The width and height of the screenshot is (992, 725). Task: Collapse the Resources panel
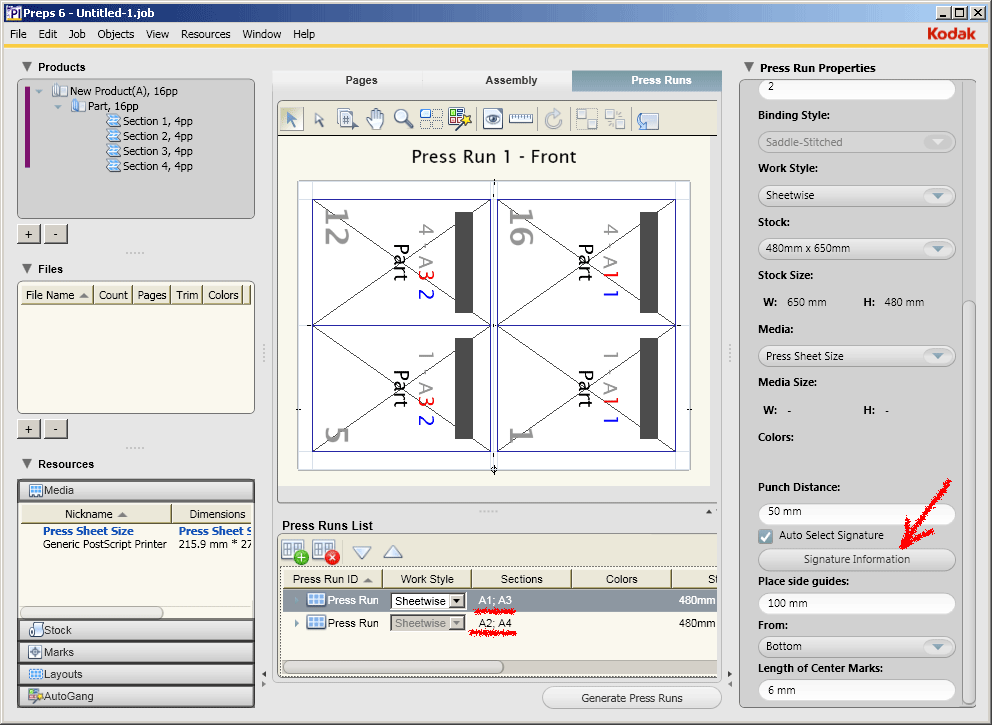pos(27,463)
